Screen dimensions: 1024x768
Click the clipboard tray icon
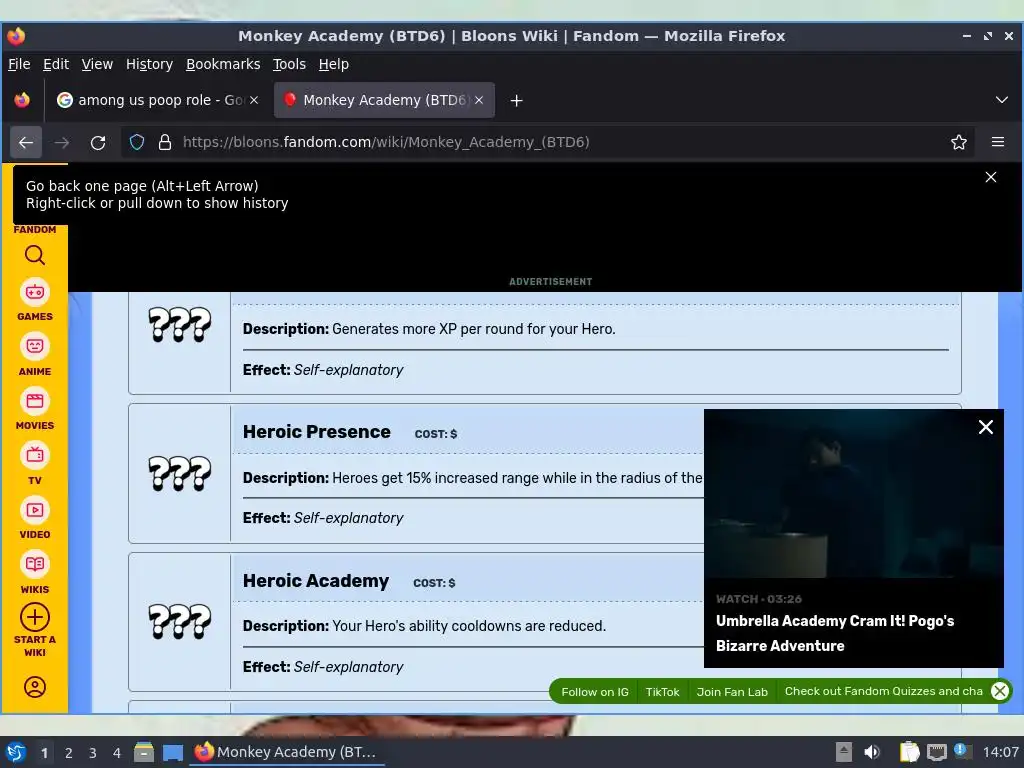909,752
